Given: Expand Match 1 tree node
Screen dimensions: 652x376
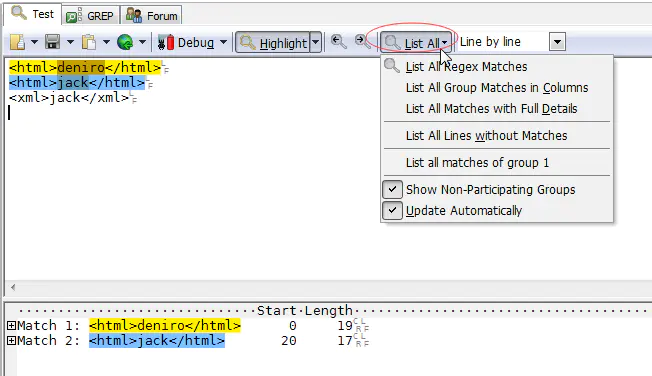Looking at the screenshot, I should (x=11, y=326).
